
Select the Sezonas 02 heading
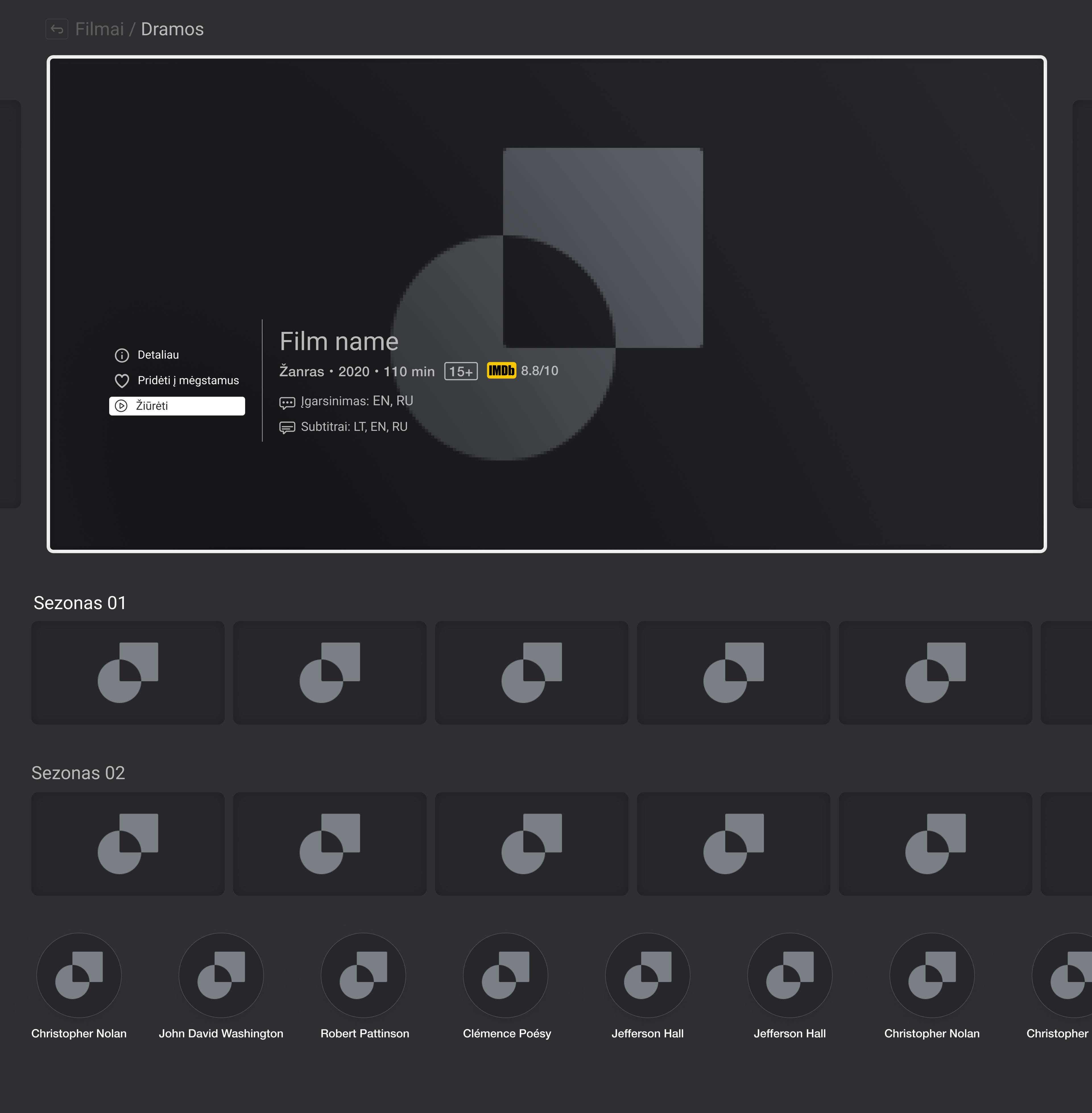point(78,773)
